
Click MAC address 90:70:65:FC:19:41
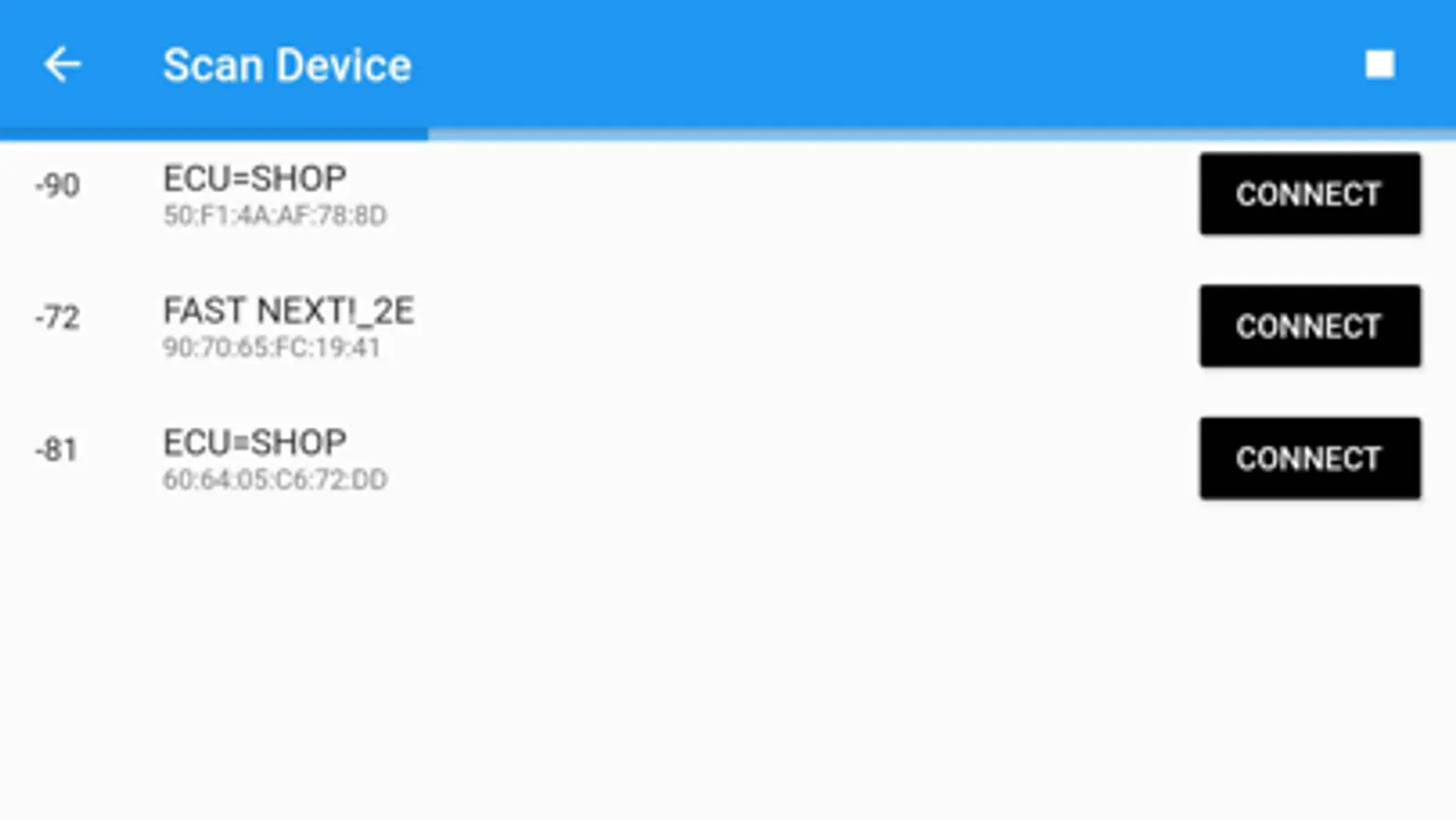(x=271, y=348)
